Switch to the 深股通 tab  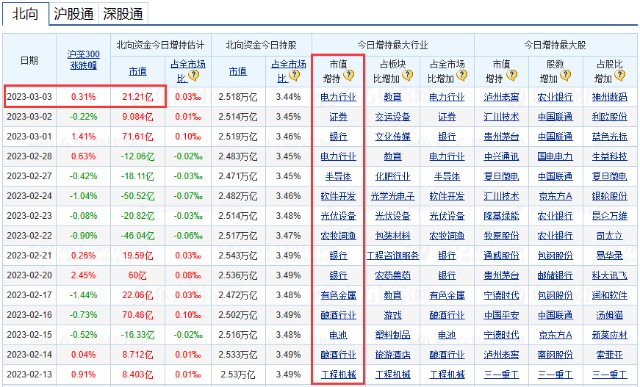[123, 13]
